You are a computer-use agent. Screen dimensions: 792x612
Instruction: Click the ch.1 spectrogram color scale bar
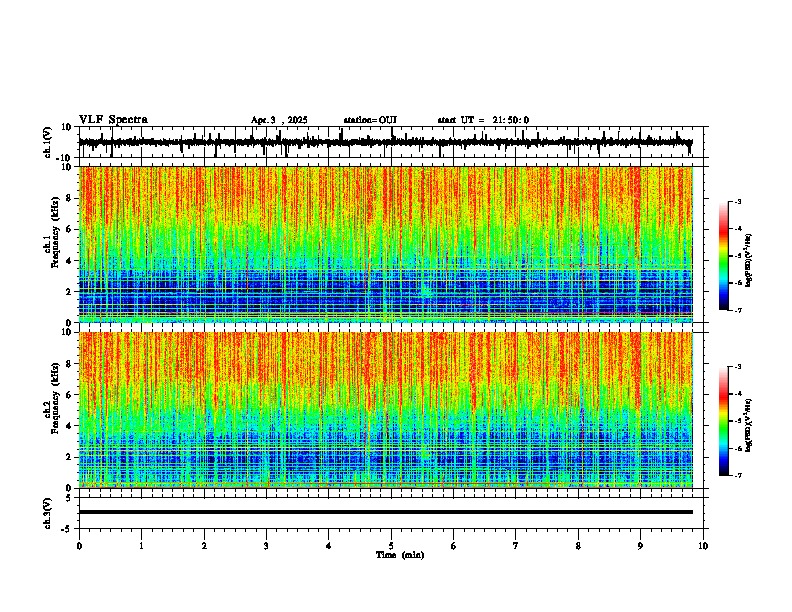coord(723,256)
